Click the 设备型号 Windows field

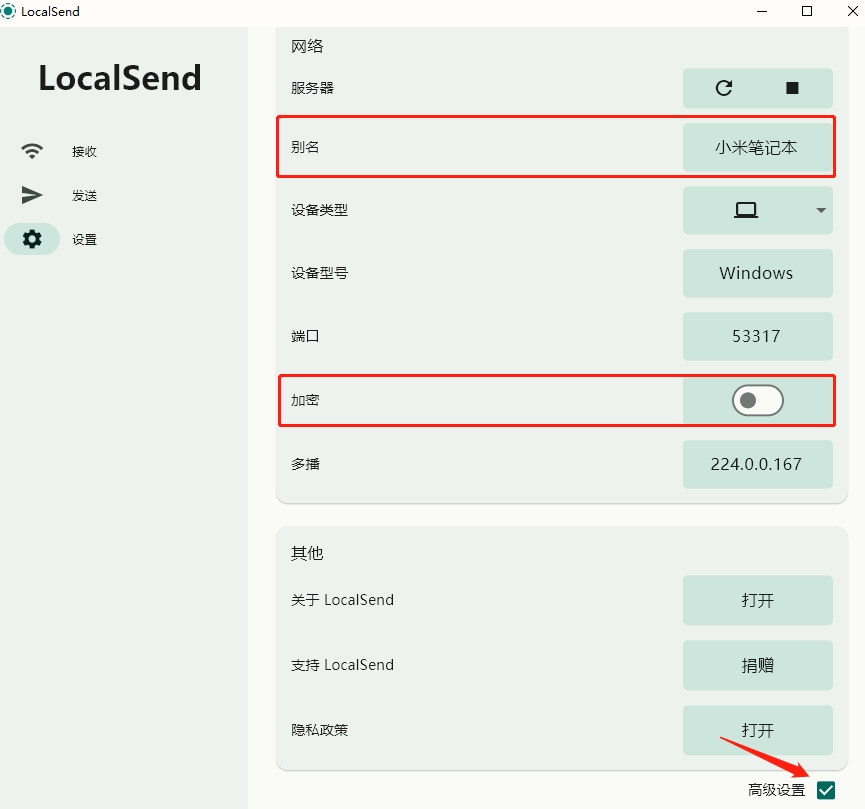[757, 273]
